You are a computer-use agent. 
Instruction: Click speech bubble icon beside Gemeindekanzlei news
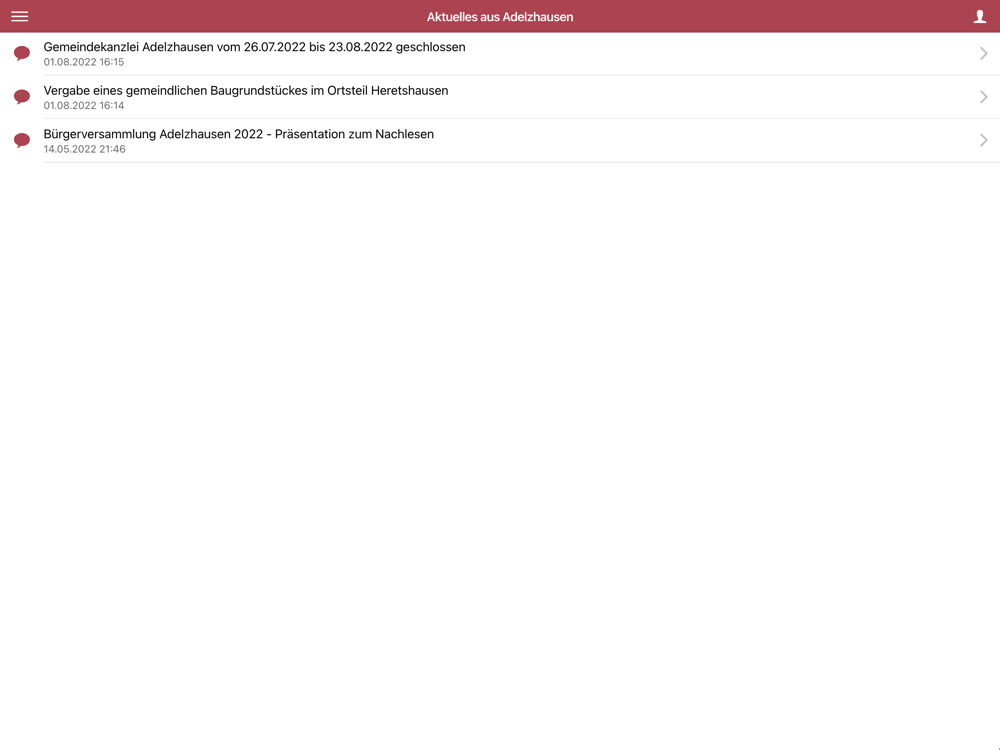[22, 53]
